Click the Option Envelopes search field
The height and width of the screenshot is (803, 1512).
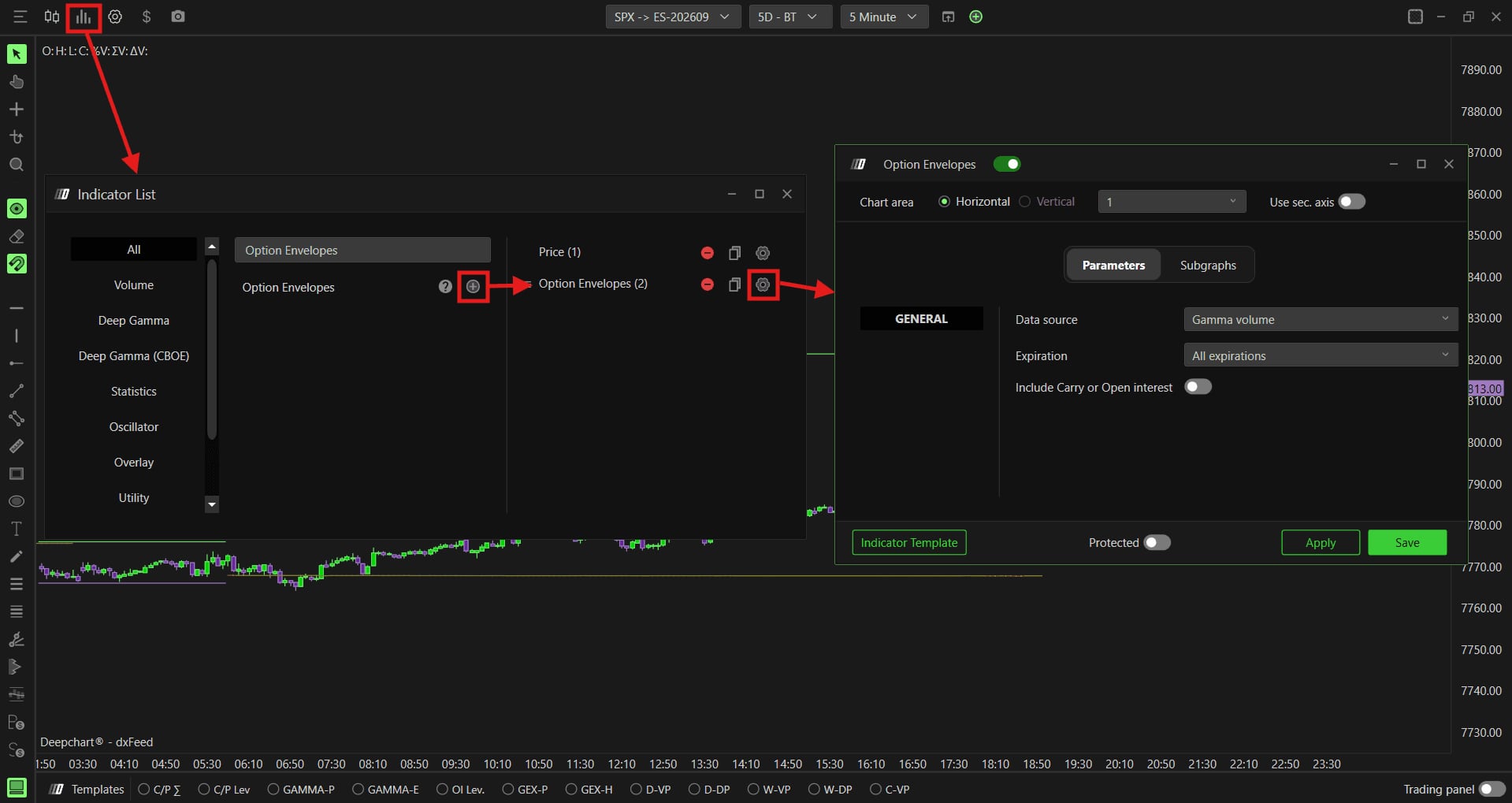[x=362, y=250]
